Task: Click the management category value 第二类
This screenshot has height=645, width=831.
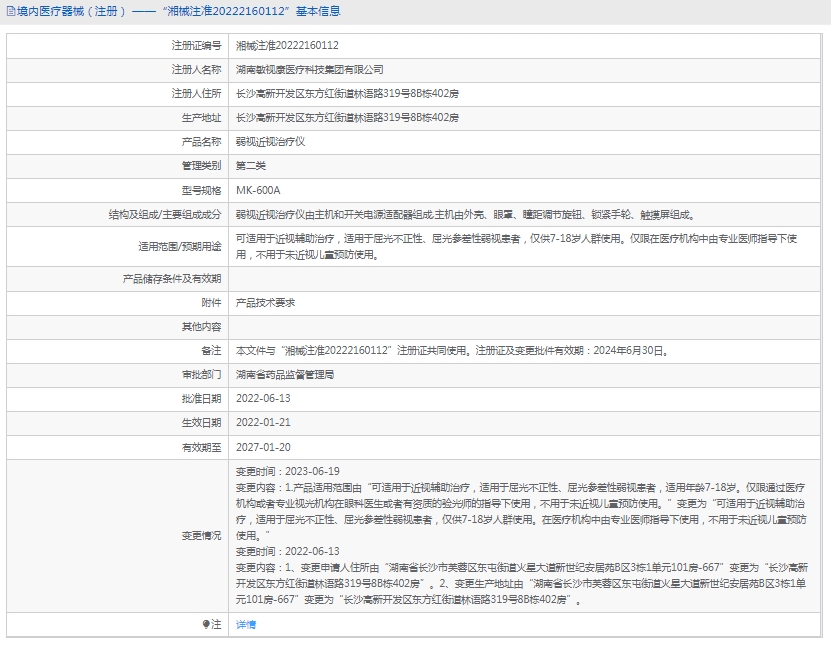Action: point(251,166)
